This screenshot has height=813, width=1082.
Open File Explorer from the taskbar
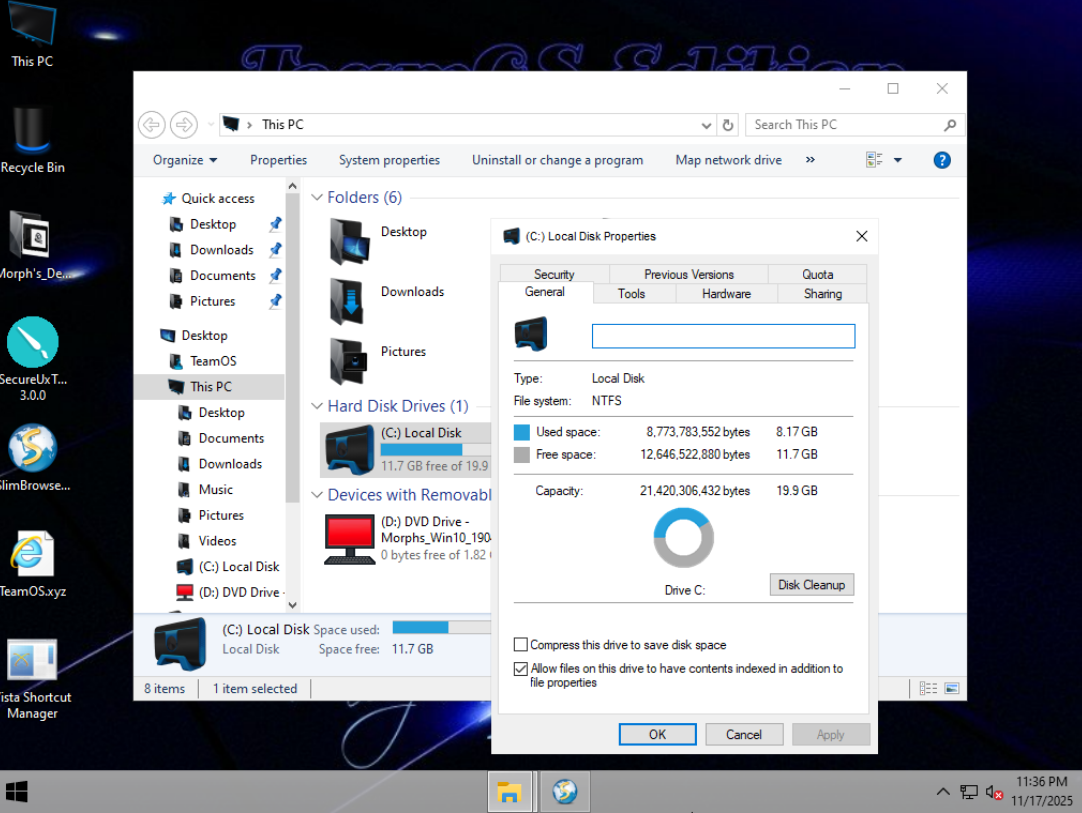(x=510, y=792)
